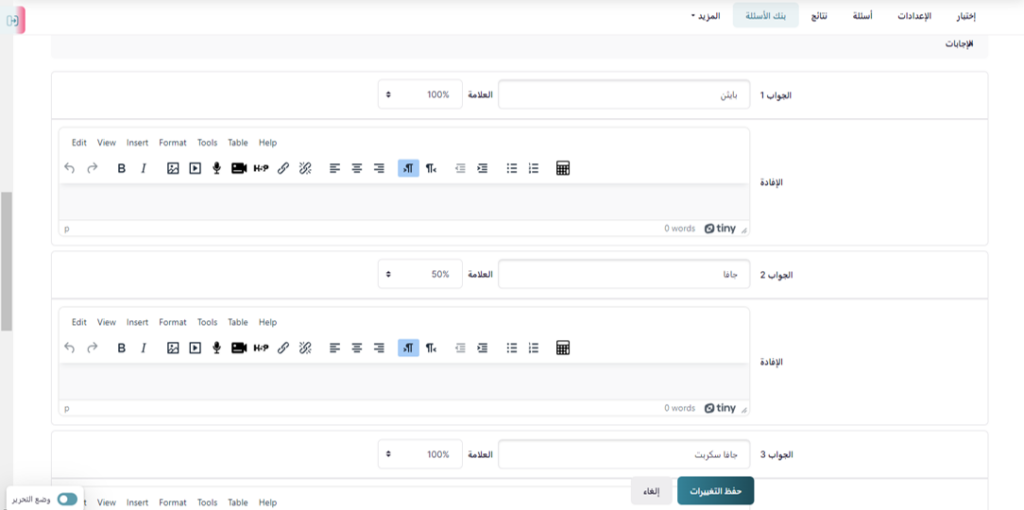Open the 50% grade dropdown for الجواب 2

coord(420,275)
